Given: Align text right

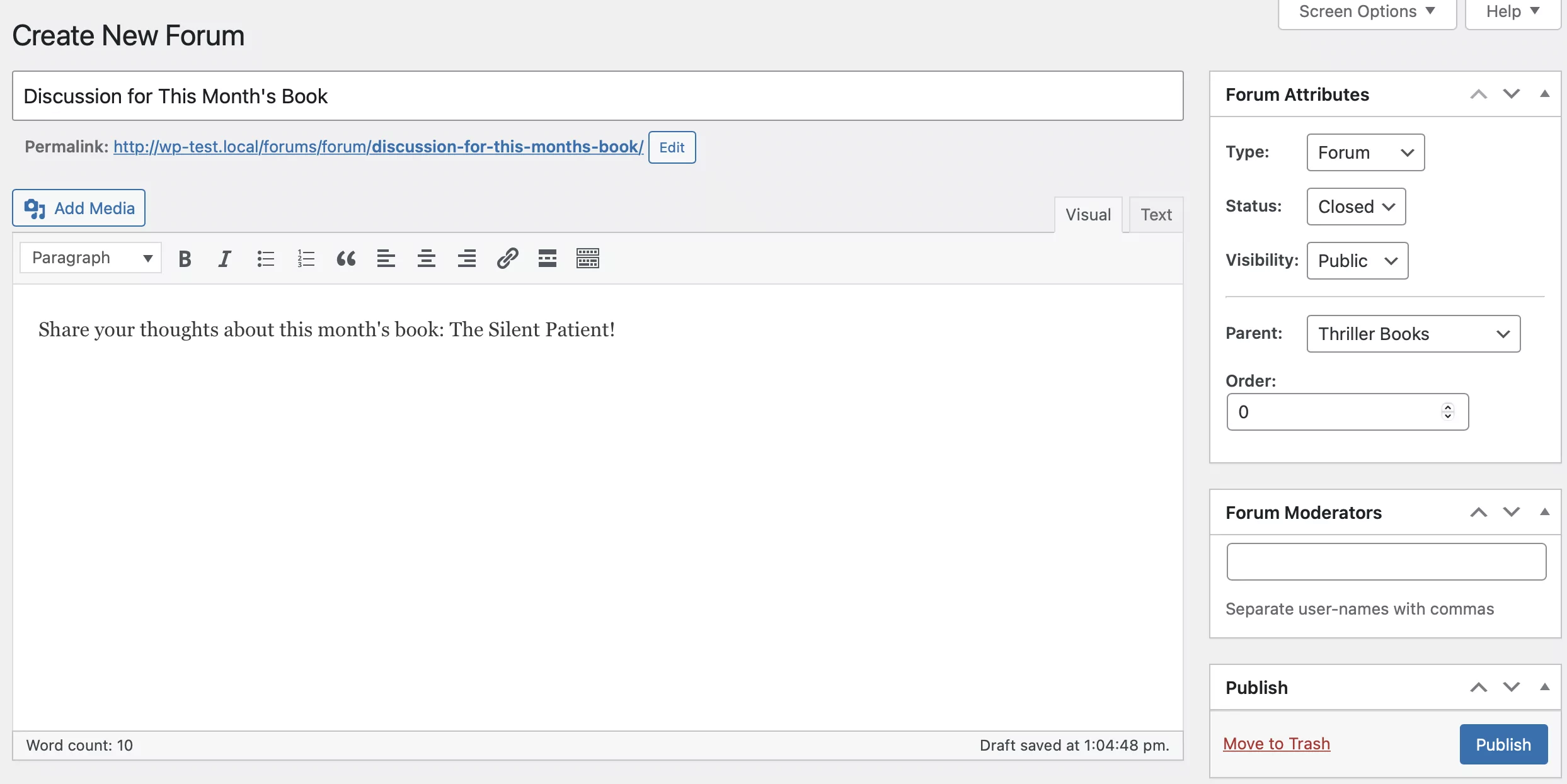Looking at the screenshot, I should [x=467, y=258].
